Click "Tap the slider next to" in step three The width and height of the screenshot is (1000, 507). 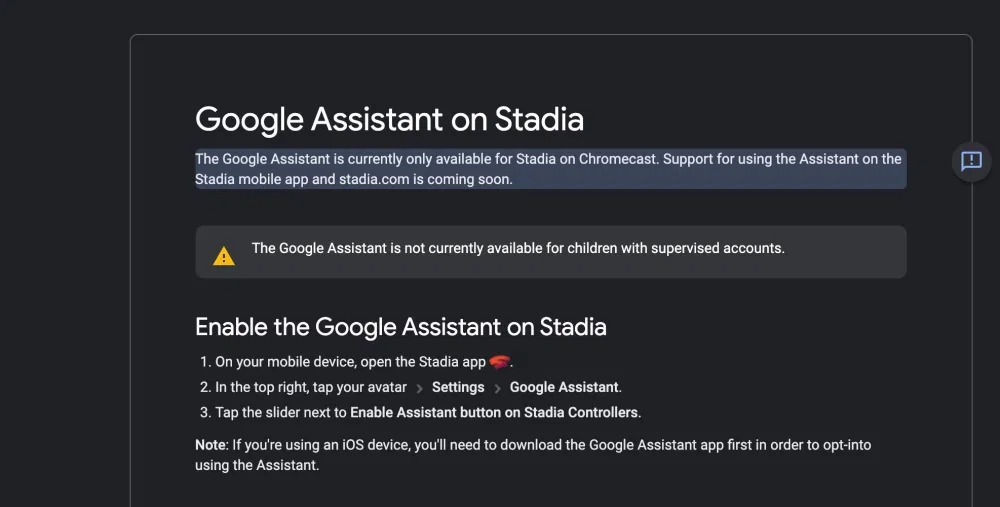tap(281, 412)
